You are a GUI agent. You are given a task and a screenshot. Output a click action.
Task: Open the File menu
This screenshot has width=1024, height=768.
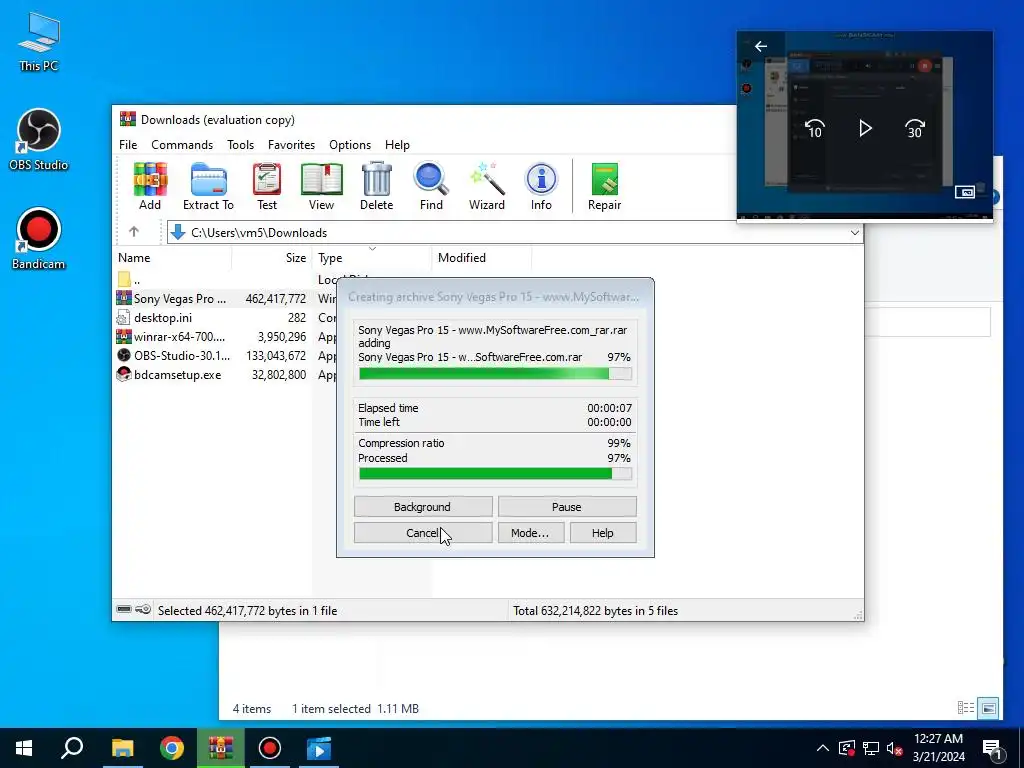coord(128,144)
